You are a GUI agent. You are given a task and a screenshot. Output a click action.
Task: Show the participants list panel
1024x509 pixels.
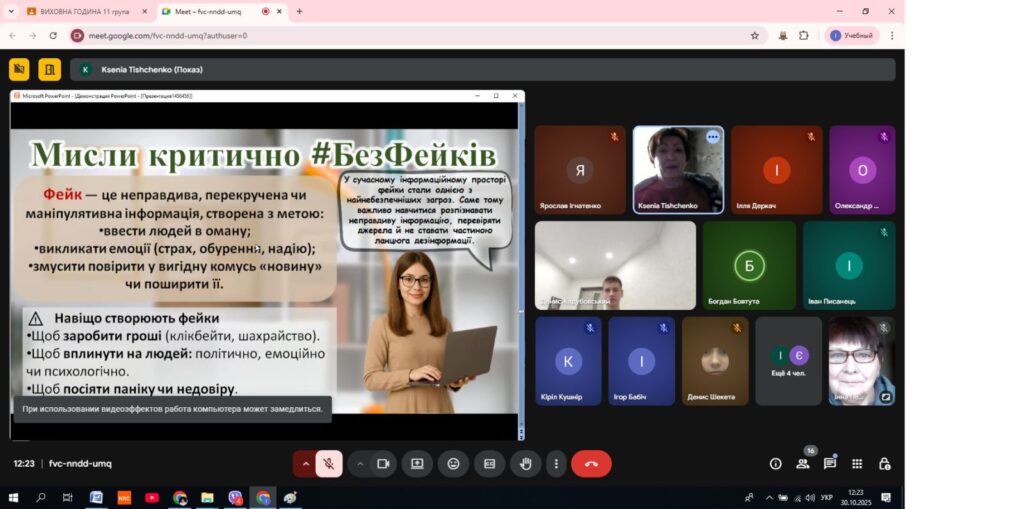(x=802, y=464)
